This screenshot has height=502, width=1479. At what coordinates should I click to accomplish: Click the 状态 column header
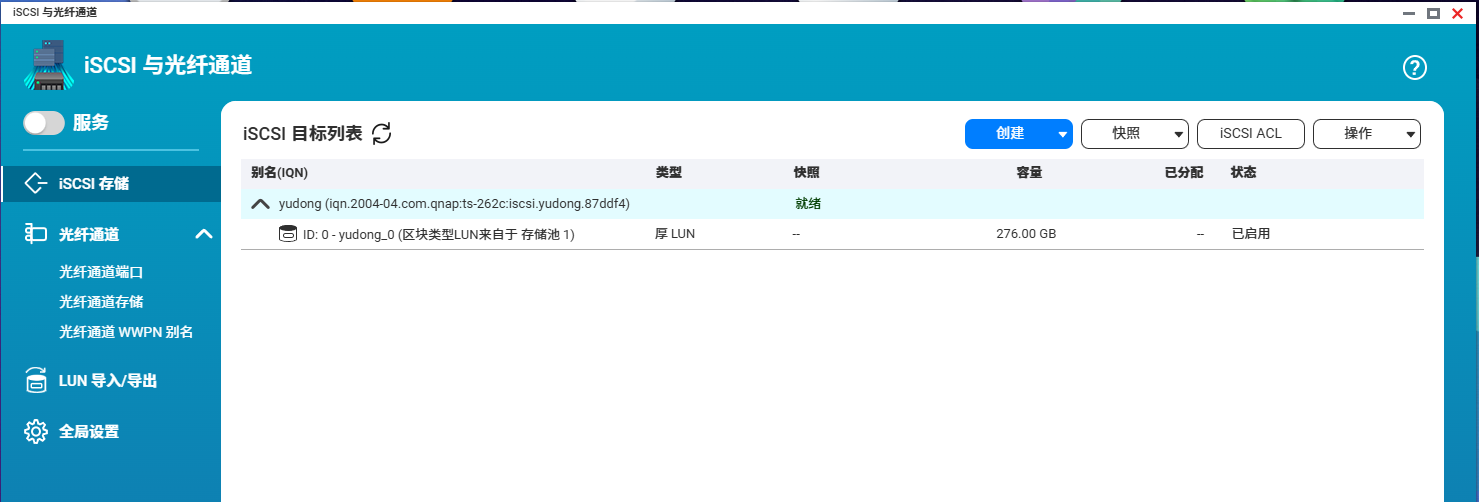[x=1243, y=172]
